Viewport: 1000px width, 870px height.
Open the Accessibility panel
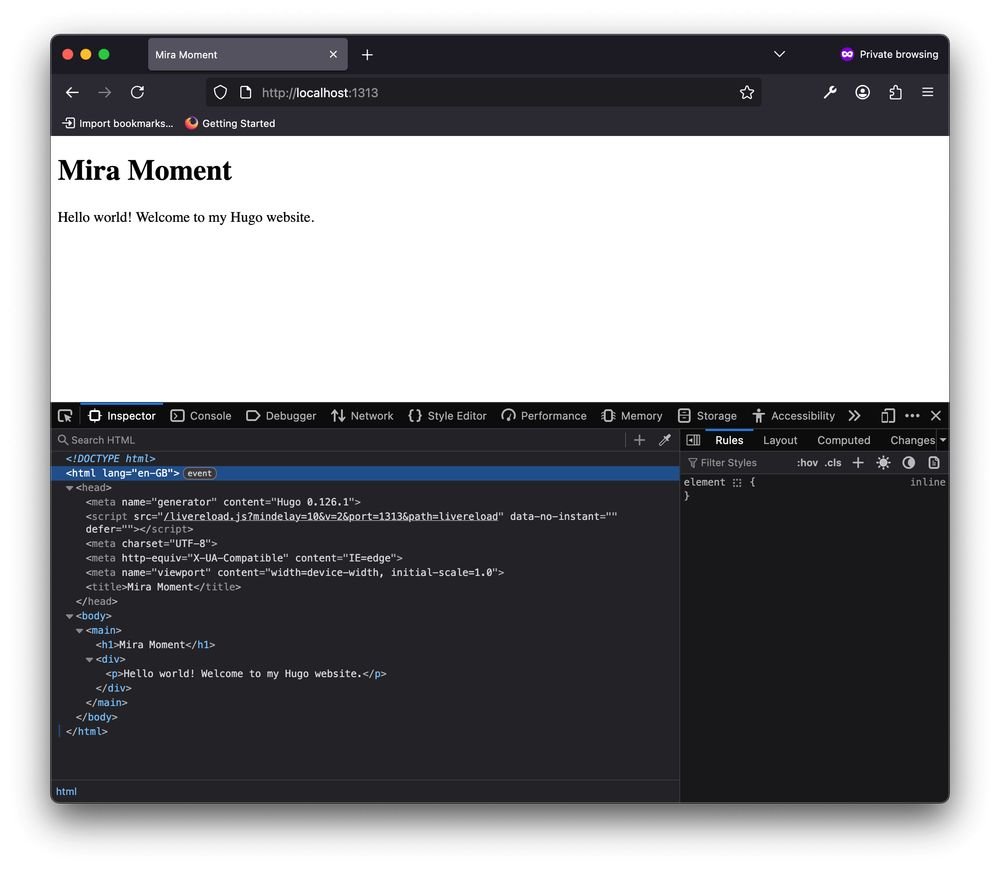click(x=793, y=416)
